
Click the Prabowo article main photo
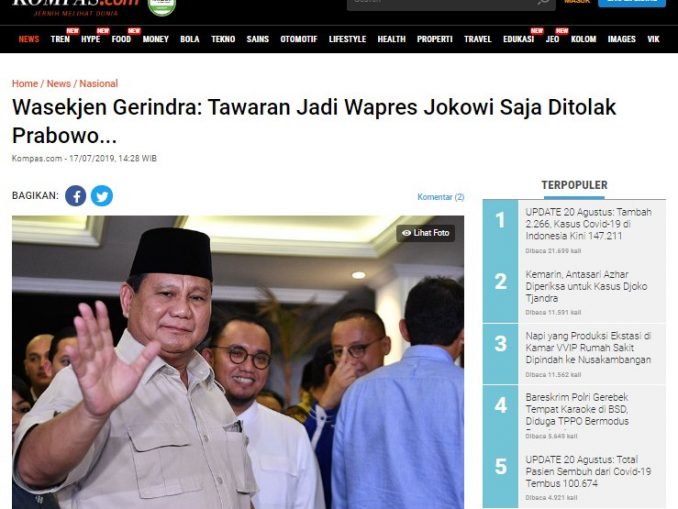(x=238, y=362)
